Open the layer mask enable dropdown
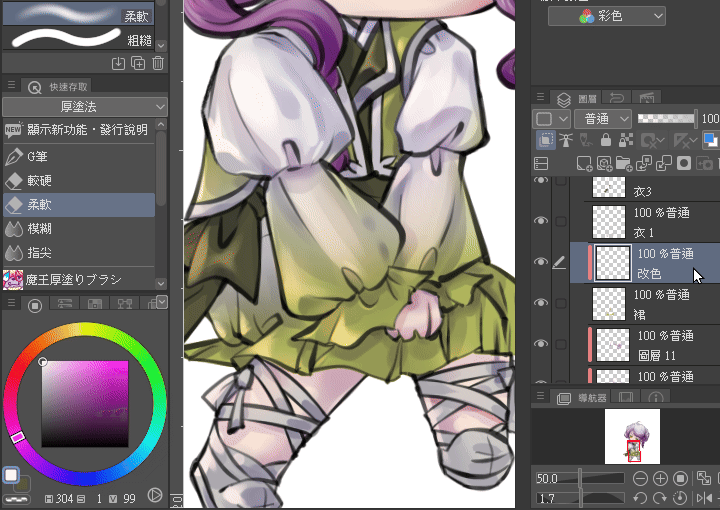This screenshot has width=720, height=510. pyautogui.click(x=652, y=140)
